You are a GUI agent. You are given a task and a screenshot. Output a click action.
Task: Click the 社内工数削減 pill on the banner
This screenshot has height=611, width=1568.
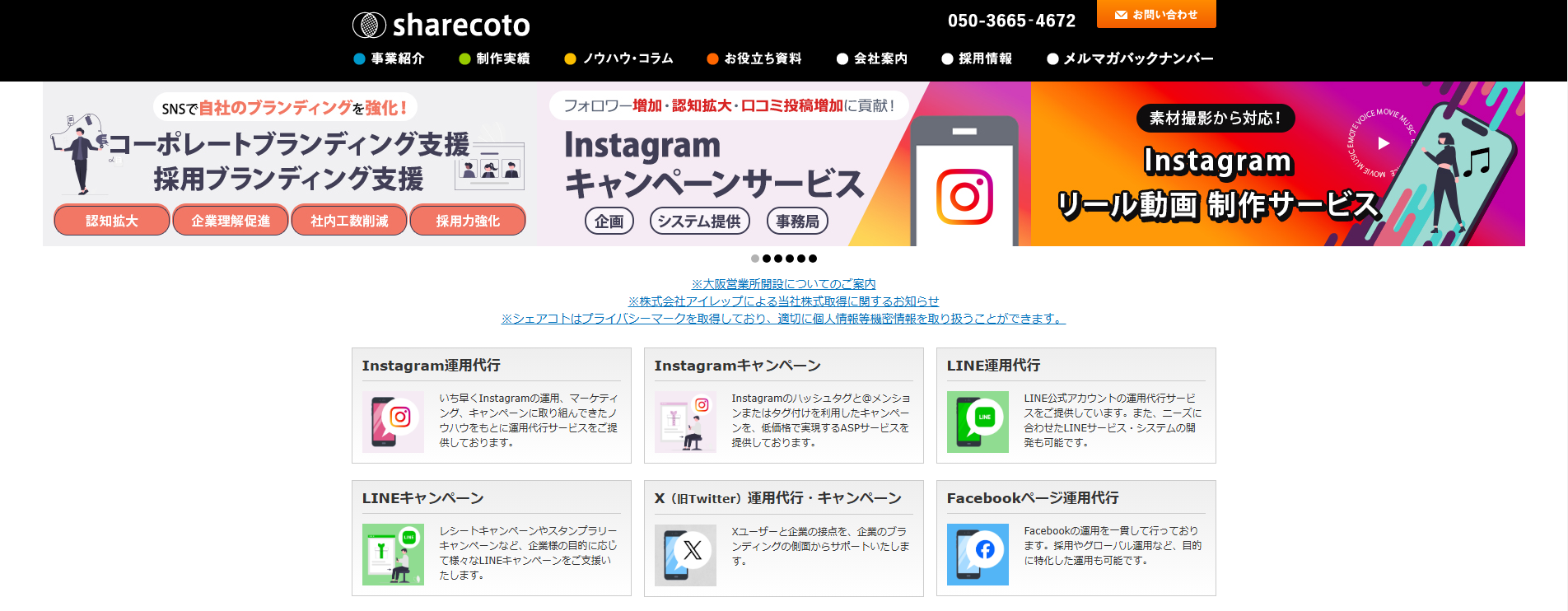click(349, 221)
